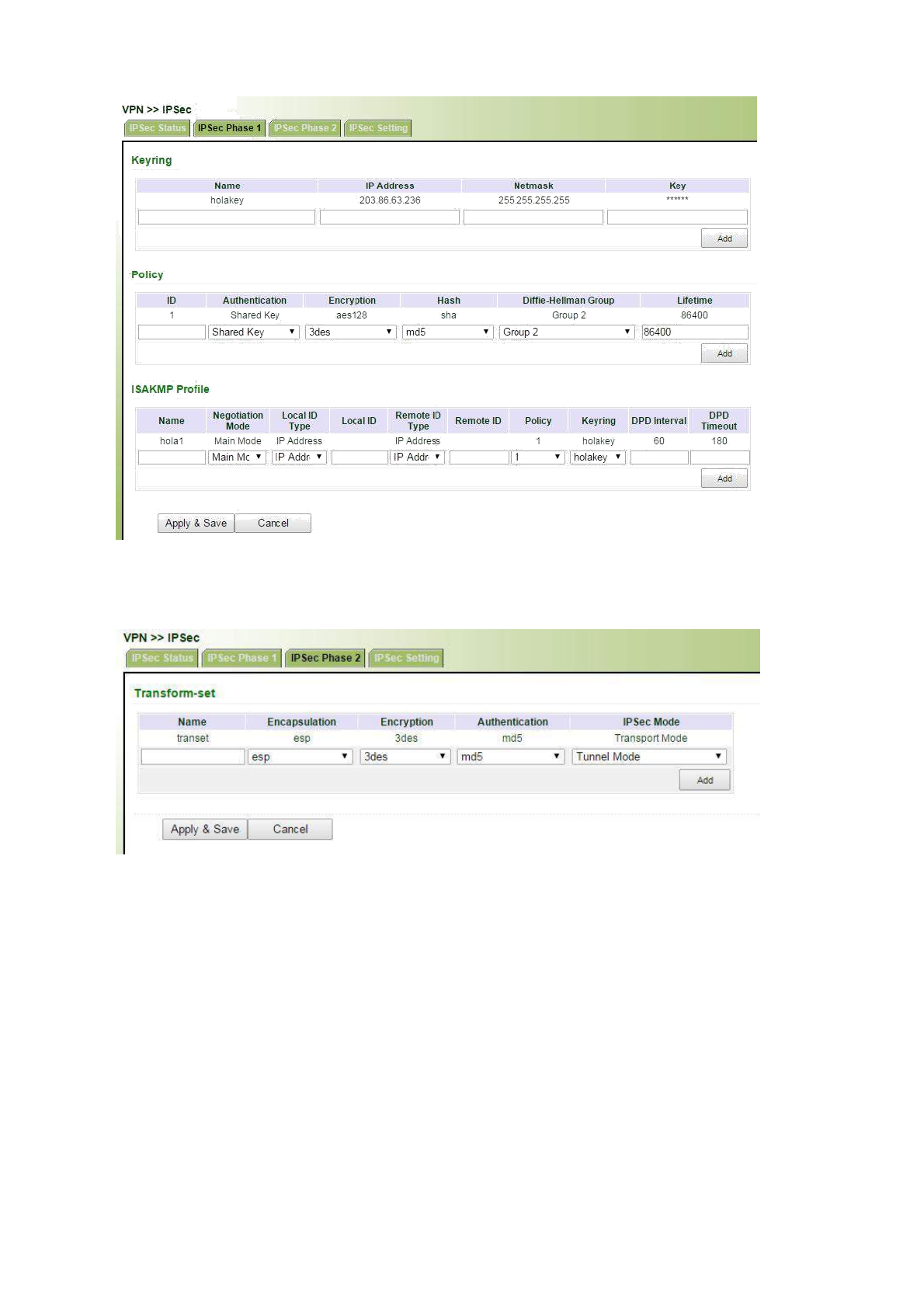Open the Policy encryption 3des dropdown
This screenshot has width=924, height=1308.
[351, 332]
